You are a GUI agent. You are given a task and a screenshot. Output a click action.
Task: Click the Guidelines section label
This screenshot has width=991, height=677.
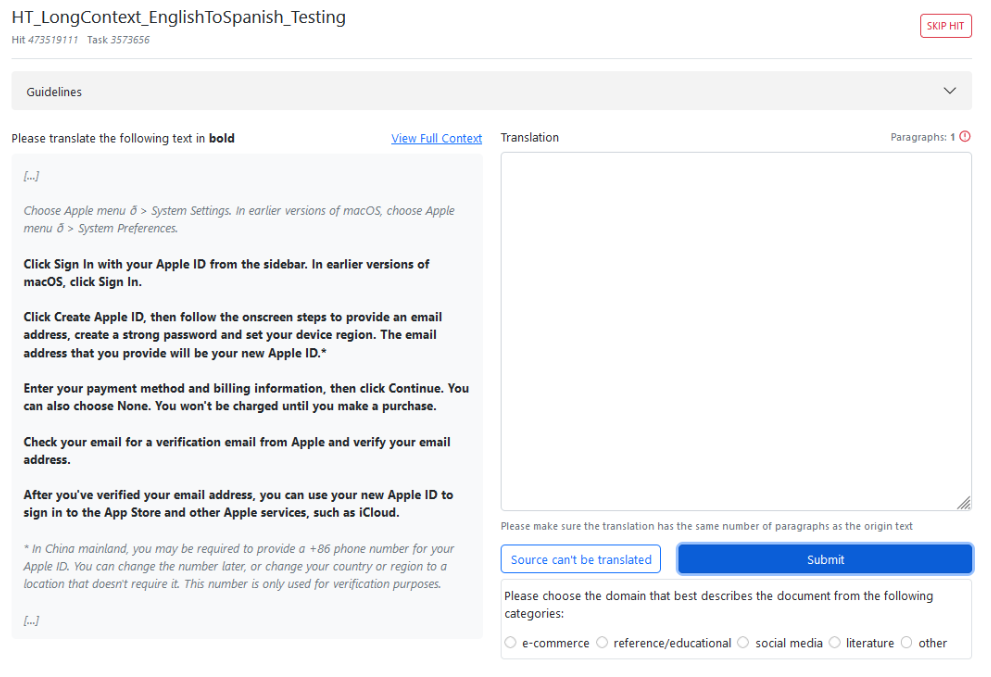(54, 92)
